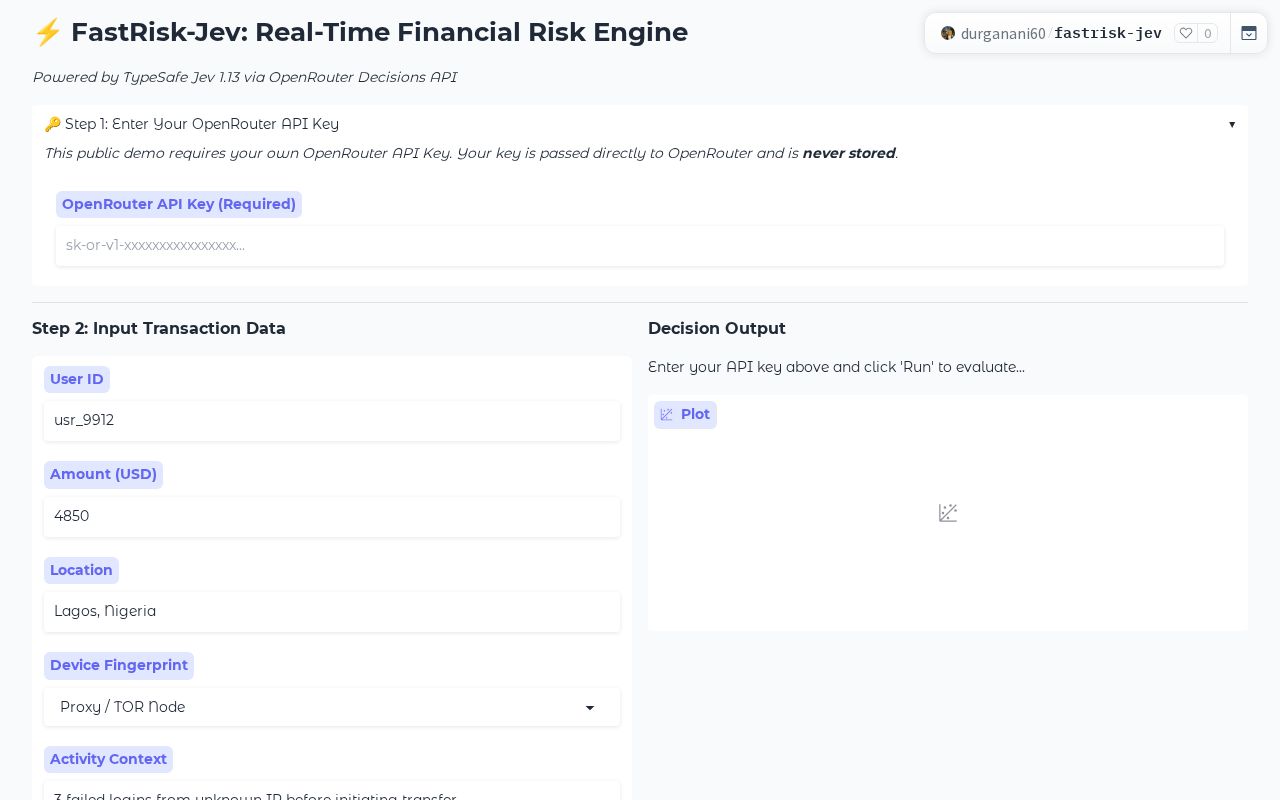Image resolution: width=1280 pixels, height=800 pixels.
Task: Click the Device Fingerprint dropdown arrow
Action: (x=590, y=708)
